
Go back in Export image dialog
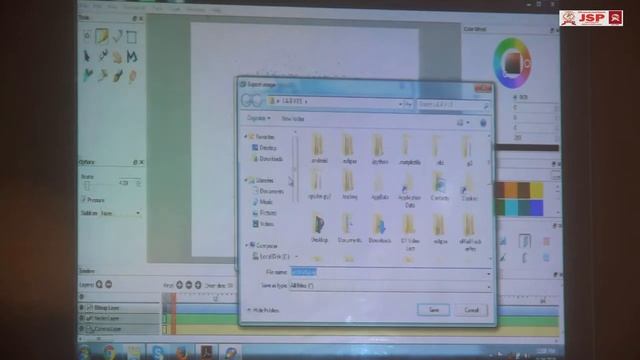coord(247,100)
